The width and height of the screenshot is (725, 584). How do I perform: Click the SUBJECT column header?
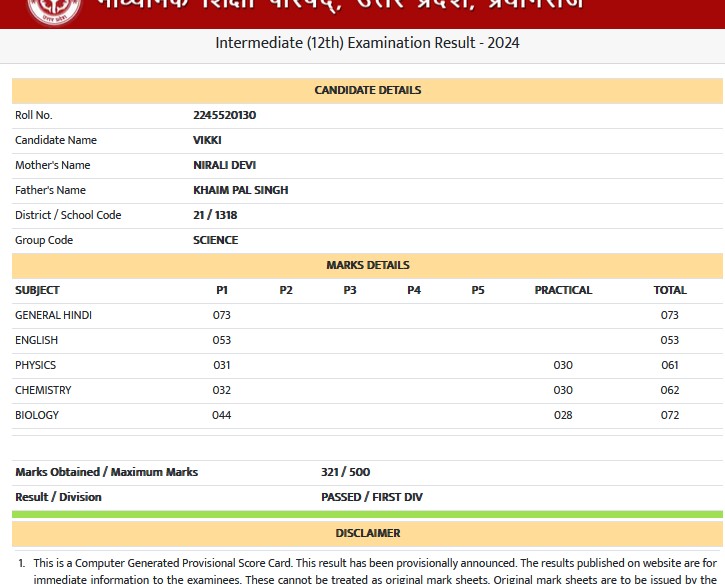coord(37,290)
